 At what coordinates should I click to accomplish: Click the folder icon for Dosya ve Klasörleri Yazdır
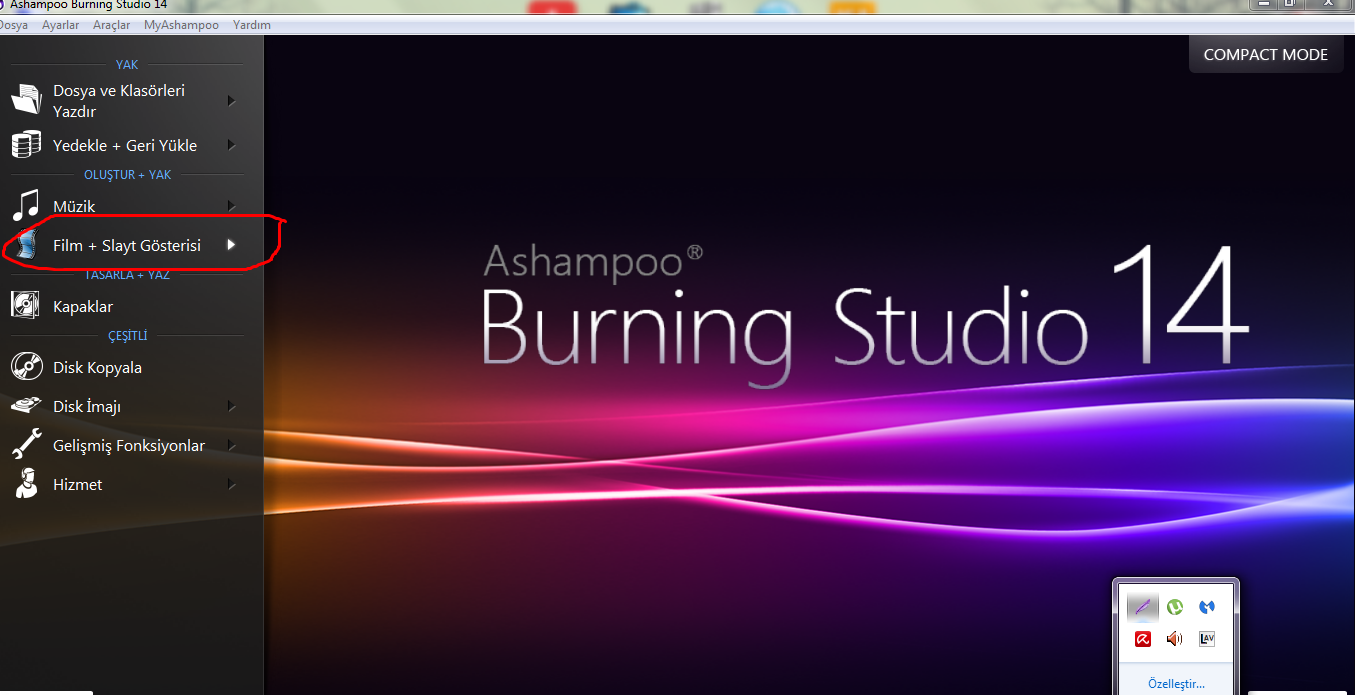pyautogui.click(x=26, y=100)
